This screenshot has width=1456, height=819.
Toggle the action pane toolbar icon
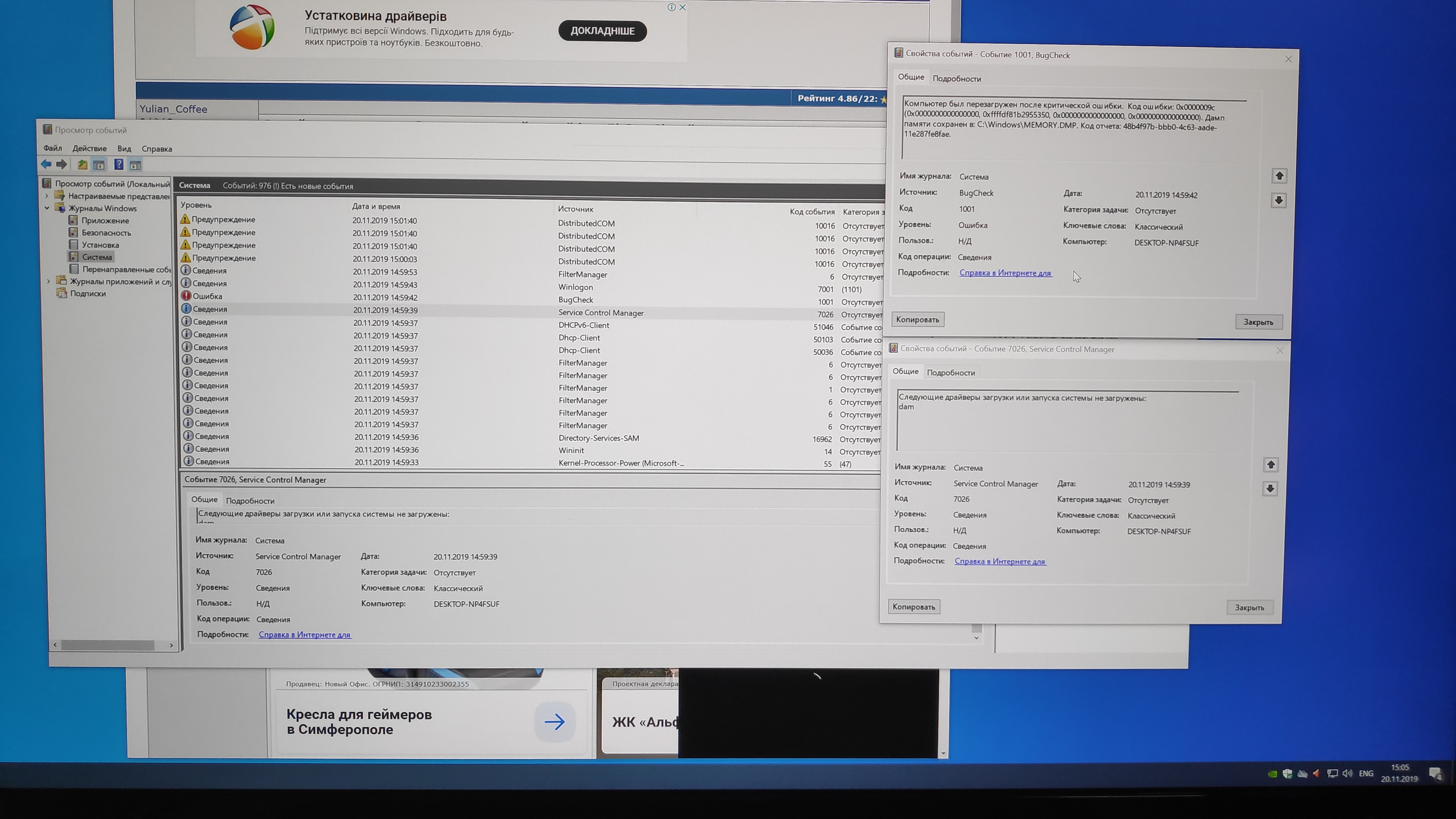tap(135, 165)
